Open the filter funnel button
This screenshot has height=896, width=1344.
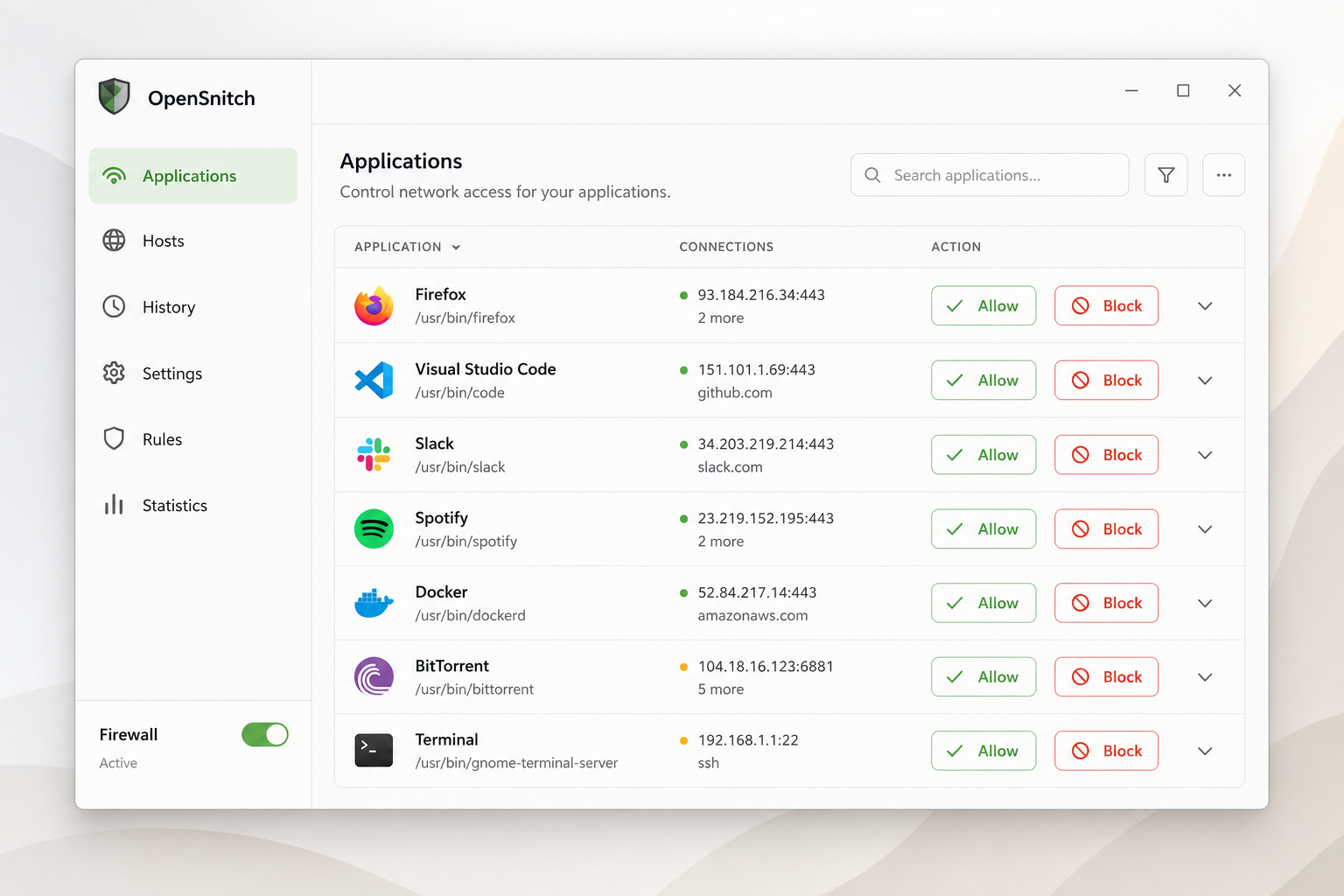[x=1165, y=175]
